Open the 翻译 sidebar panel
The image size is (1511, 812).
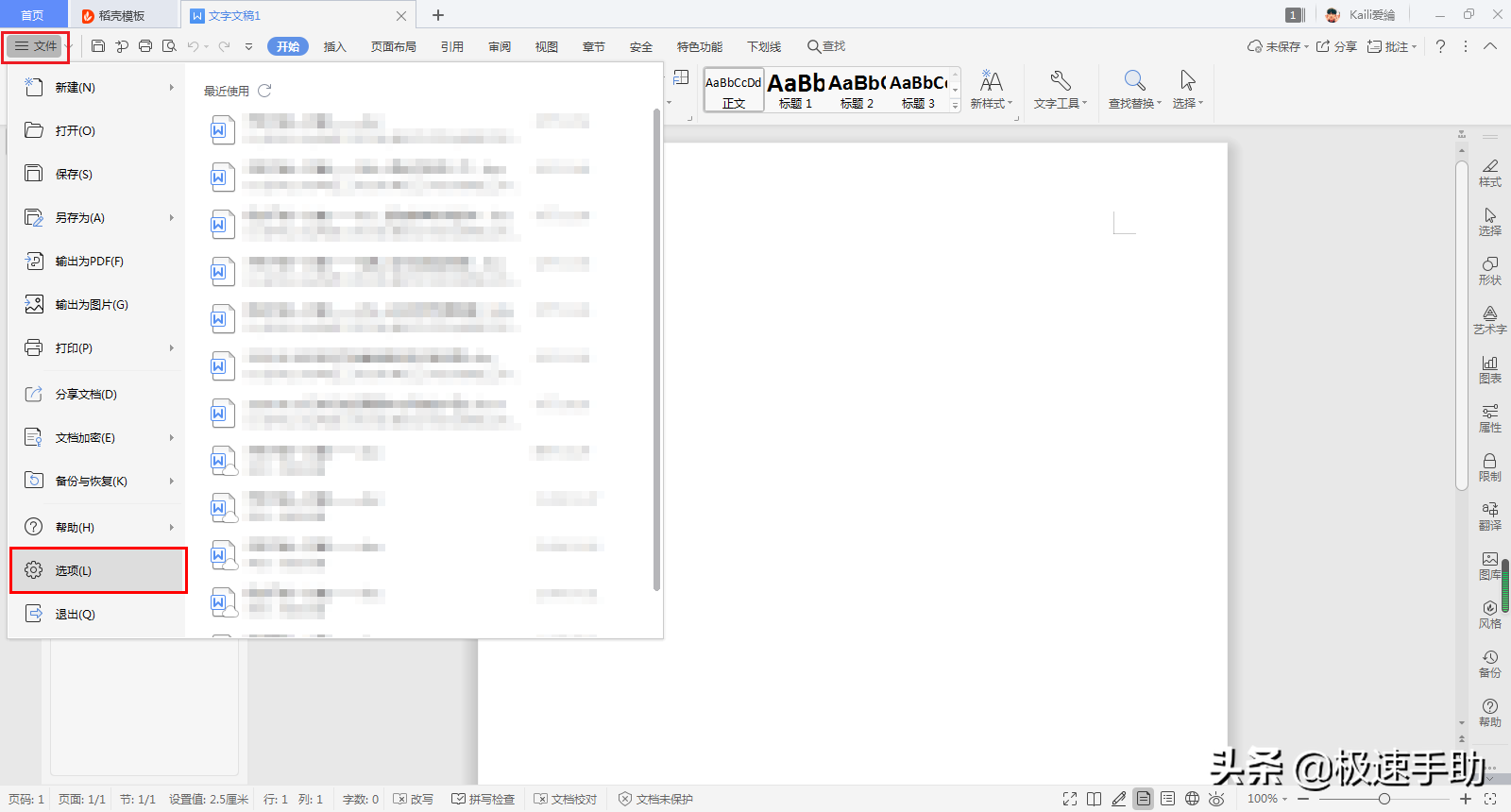[x=1490, y=516]
